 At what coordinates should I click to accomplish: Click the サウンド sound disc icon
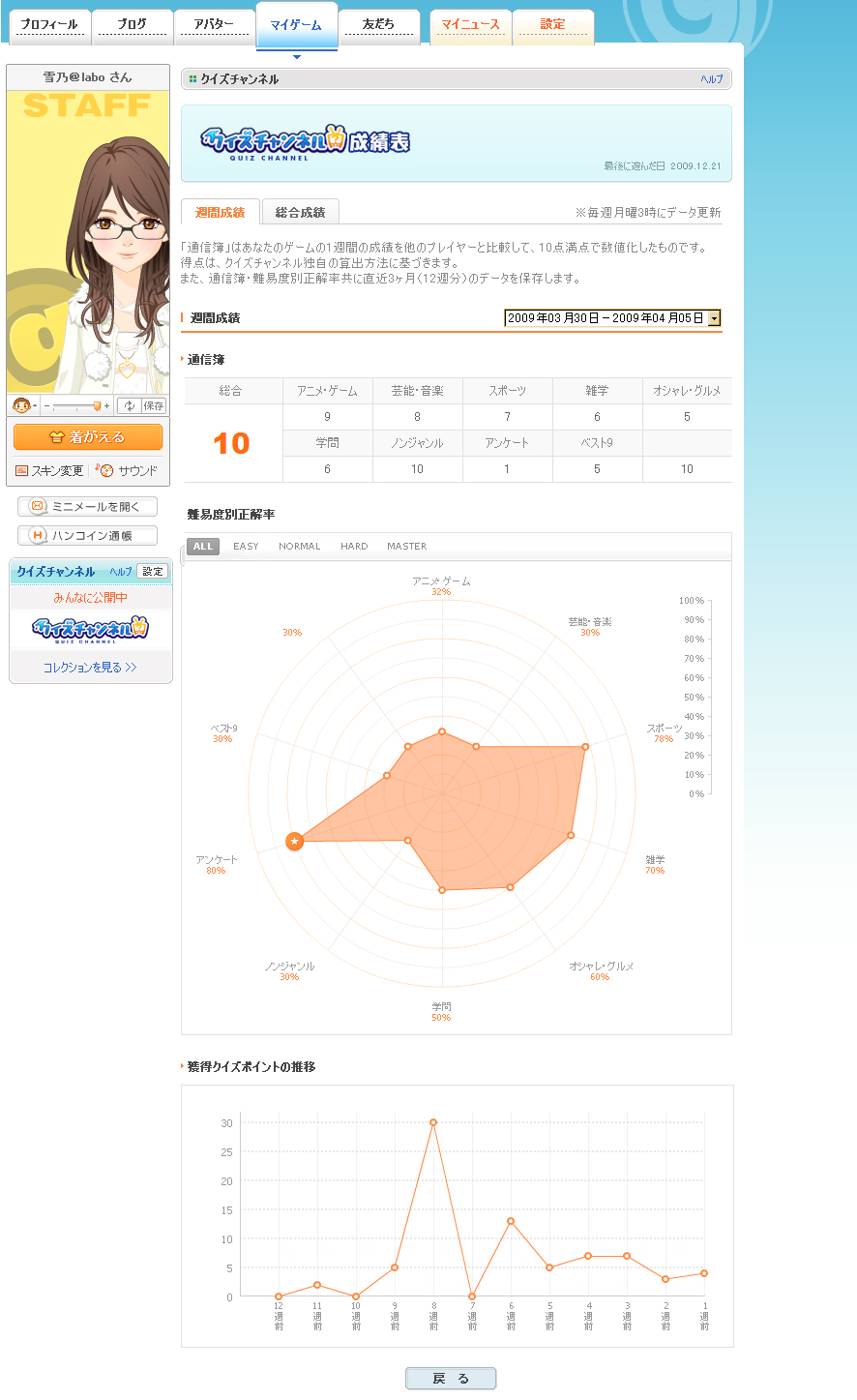[x=106, y=470]
